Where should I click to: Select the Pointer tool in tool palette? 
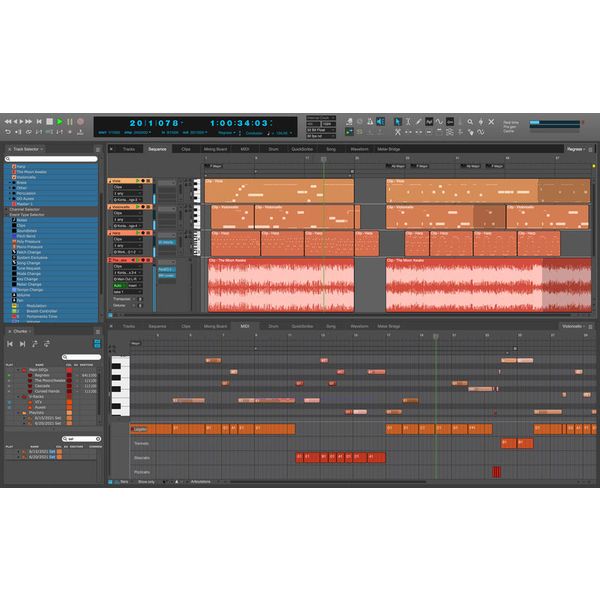click(x=399, y=121)
